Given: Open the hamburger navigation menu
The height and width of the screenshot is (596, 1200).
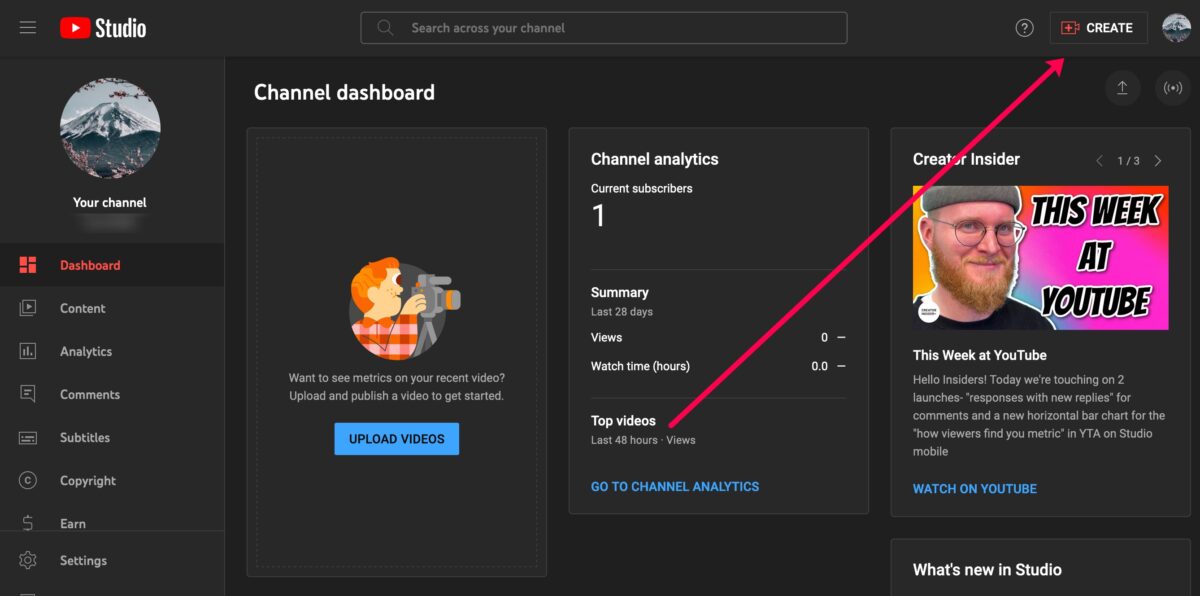Looking at the screenshot, I should 28,28.
